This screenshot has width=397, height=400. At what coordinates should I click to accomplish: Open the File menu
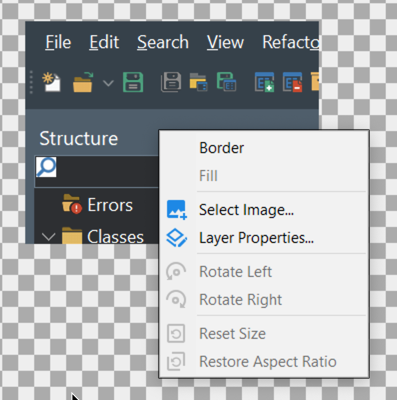pos(58,42)
